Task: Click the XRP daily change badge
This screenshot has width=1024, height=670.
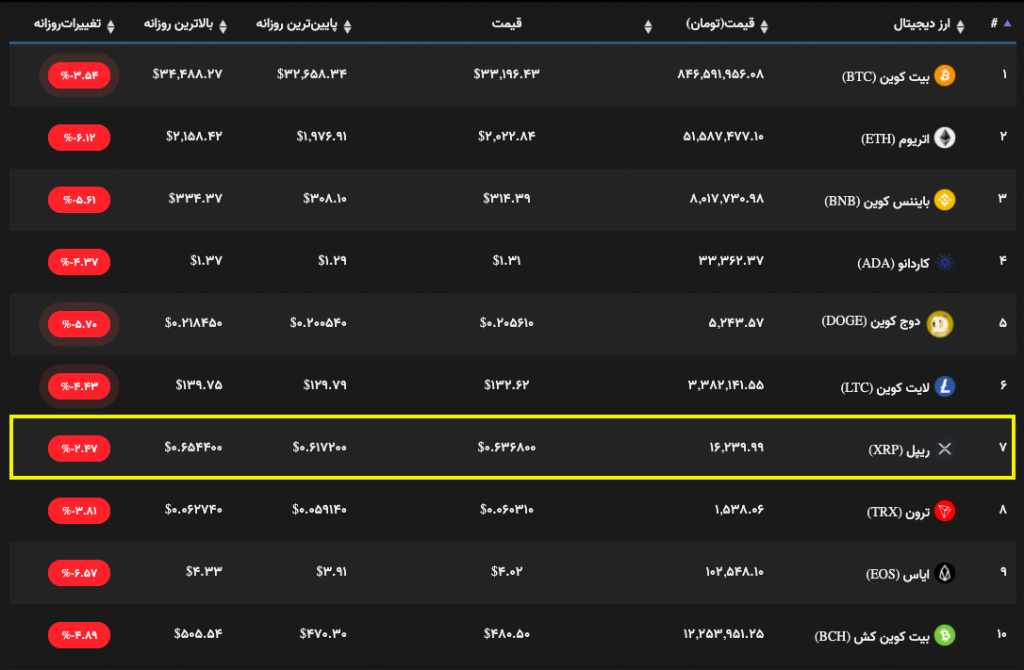Action: pos(79,449)
